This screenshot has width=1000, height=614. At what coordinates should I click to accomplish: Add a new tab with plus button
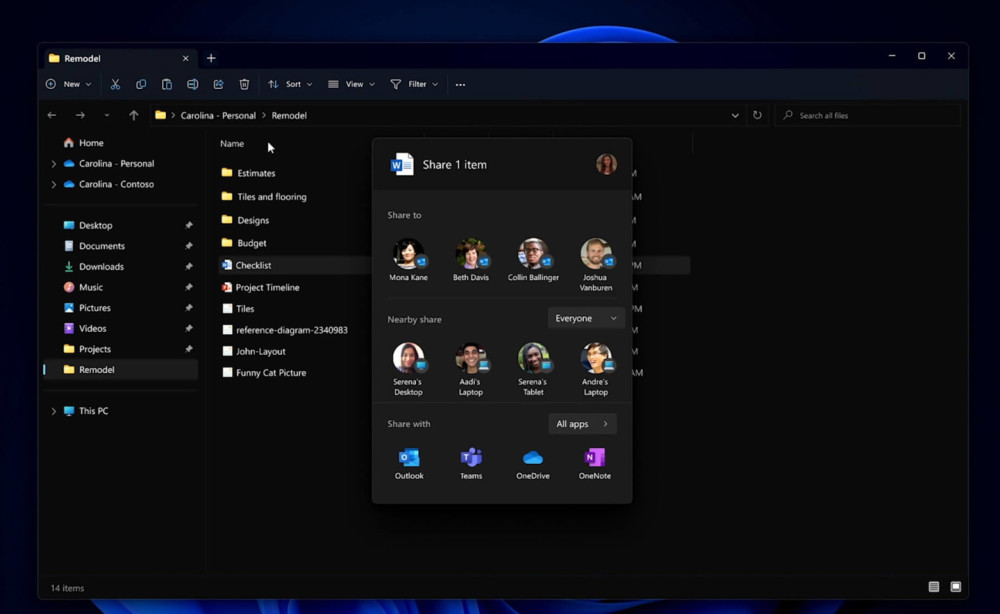pos(211,58)
